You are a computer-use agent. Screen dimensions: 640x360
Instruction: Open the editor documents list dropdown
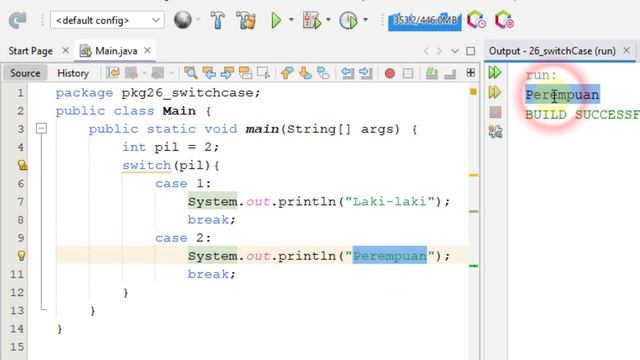(455, 51)
